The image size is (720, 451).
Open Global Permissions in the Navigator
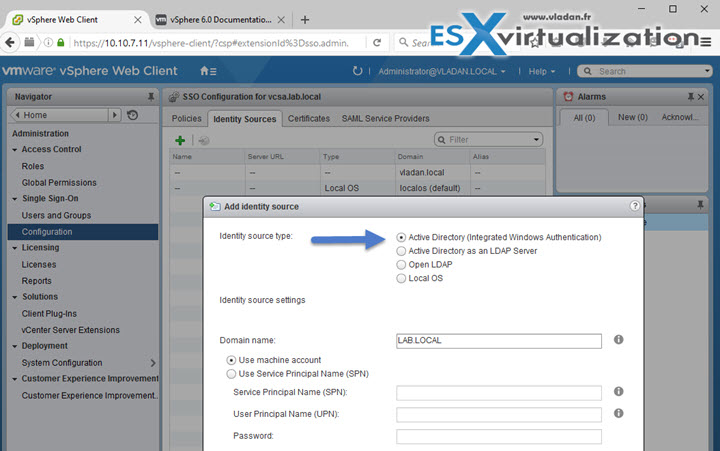click(59, 183)
